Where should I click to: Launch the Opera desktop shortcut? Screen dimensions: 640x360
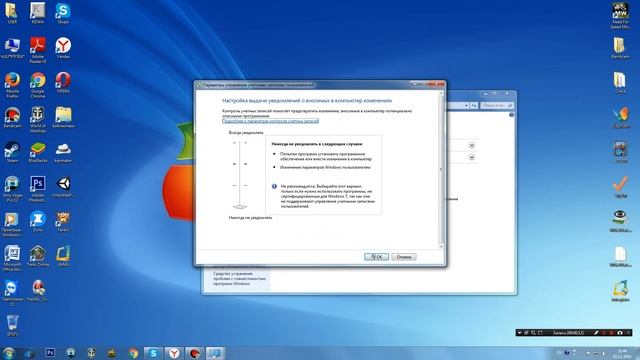[x=63, y=83]
